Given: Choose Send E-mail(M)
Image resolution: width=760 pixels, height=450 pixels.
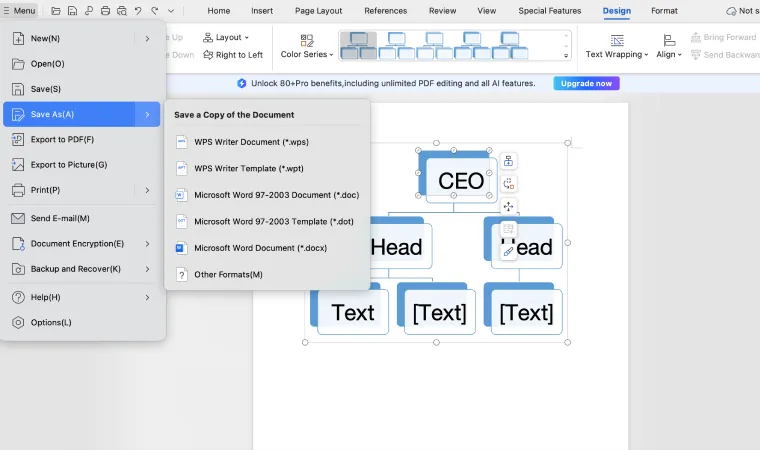Looking at the screenshot, I should pyautogui.click(x=81, y=218).
